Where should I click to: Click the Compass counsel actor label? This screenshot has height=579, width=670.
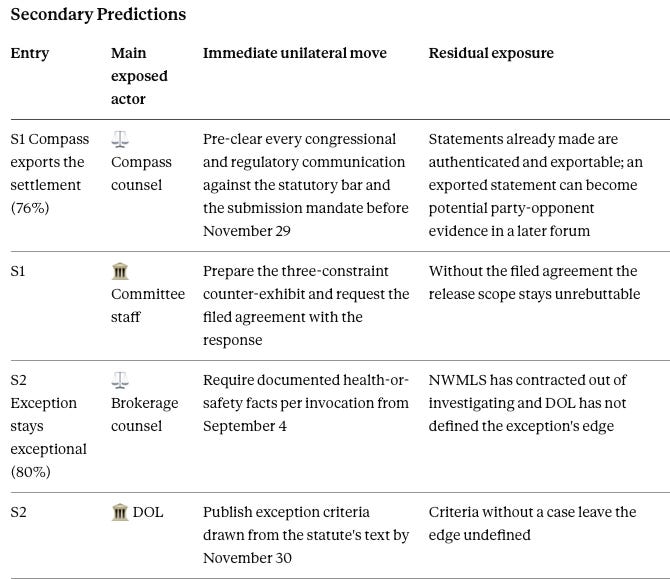[x=141, y=173]
